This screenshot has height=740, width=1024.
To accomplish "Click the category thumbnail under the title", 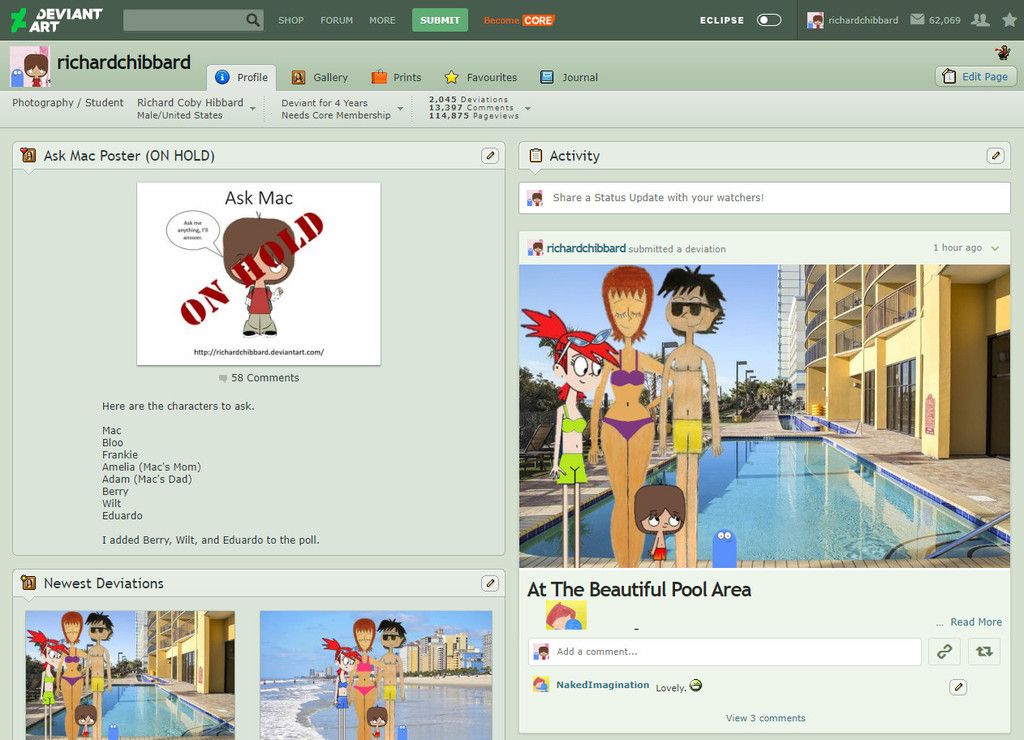I will point(566,615).
